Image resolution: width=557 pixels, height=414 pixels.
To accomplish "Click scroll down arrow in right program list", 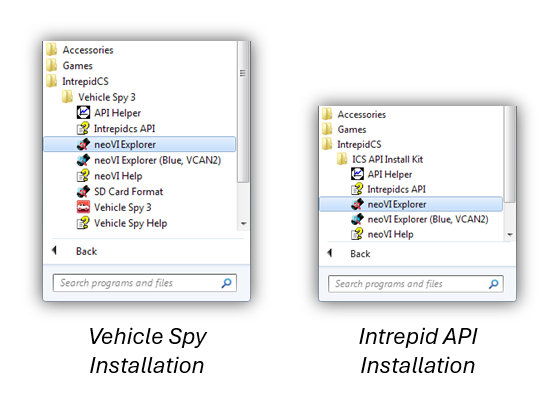I will (510, 235).
